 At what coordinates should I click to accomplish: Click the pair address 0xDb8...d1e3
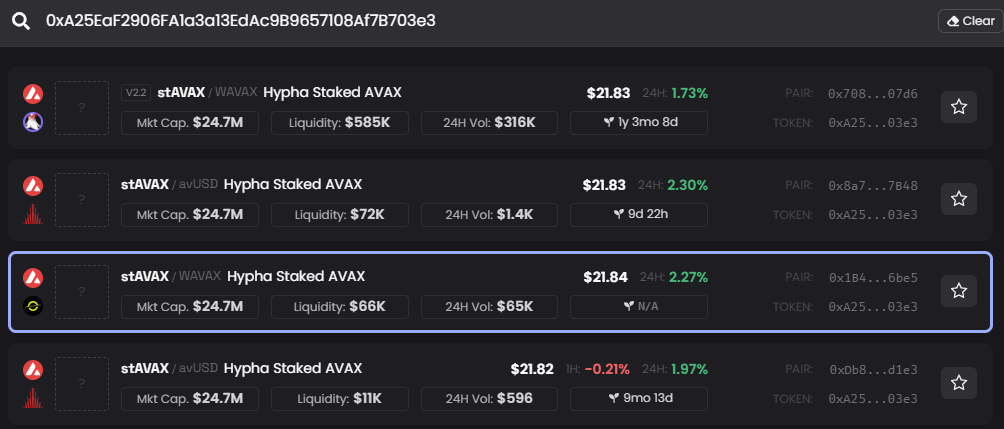pyautogui.click(x=872, y=370)
